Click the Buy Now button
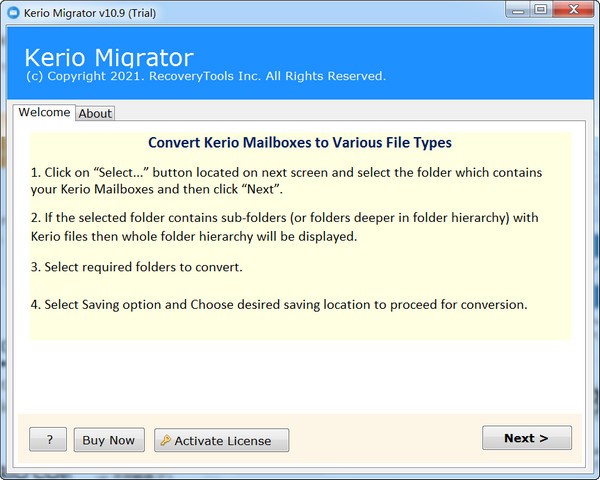600x480 pixels. [x=108, y=440]
